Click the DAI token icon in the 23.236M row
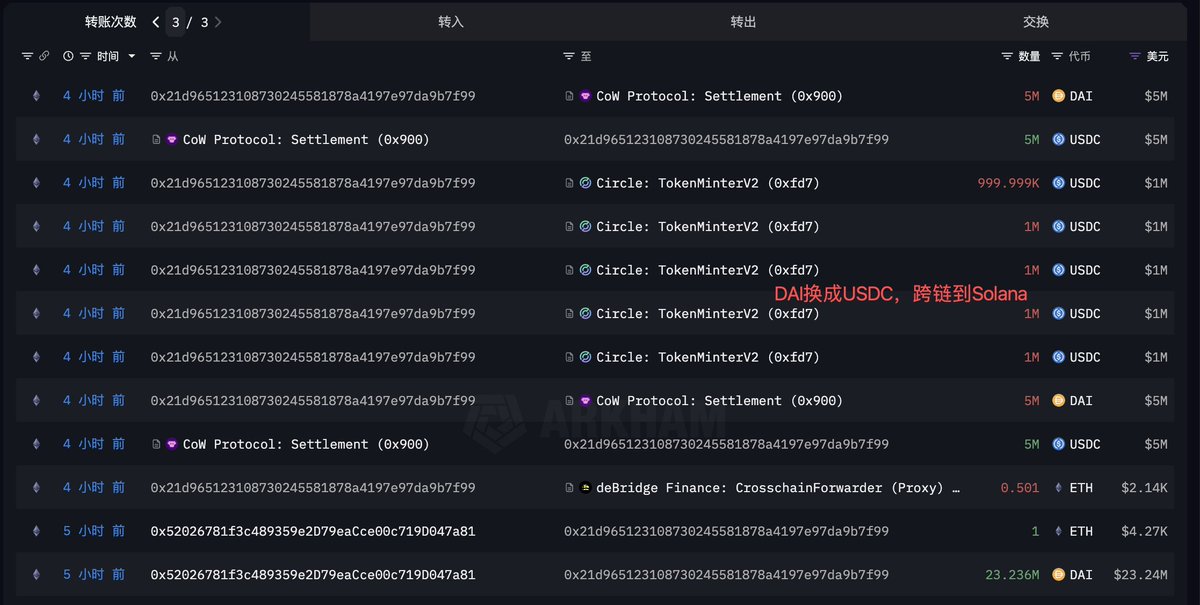Screen dimensions: 1200x605 1059,575
